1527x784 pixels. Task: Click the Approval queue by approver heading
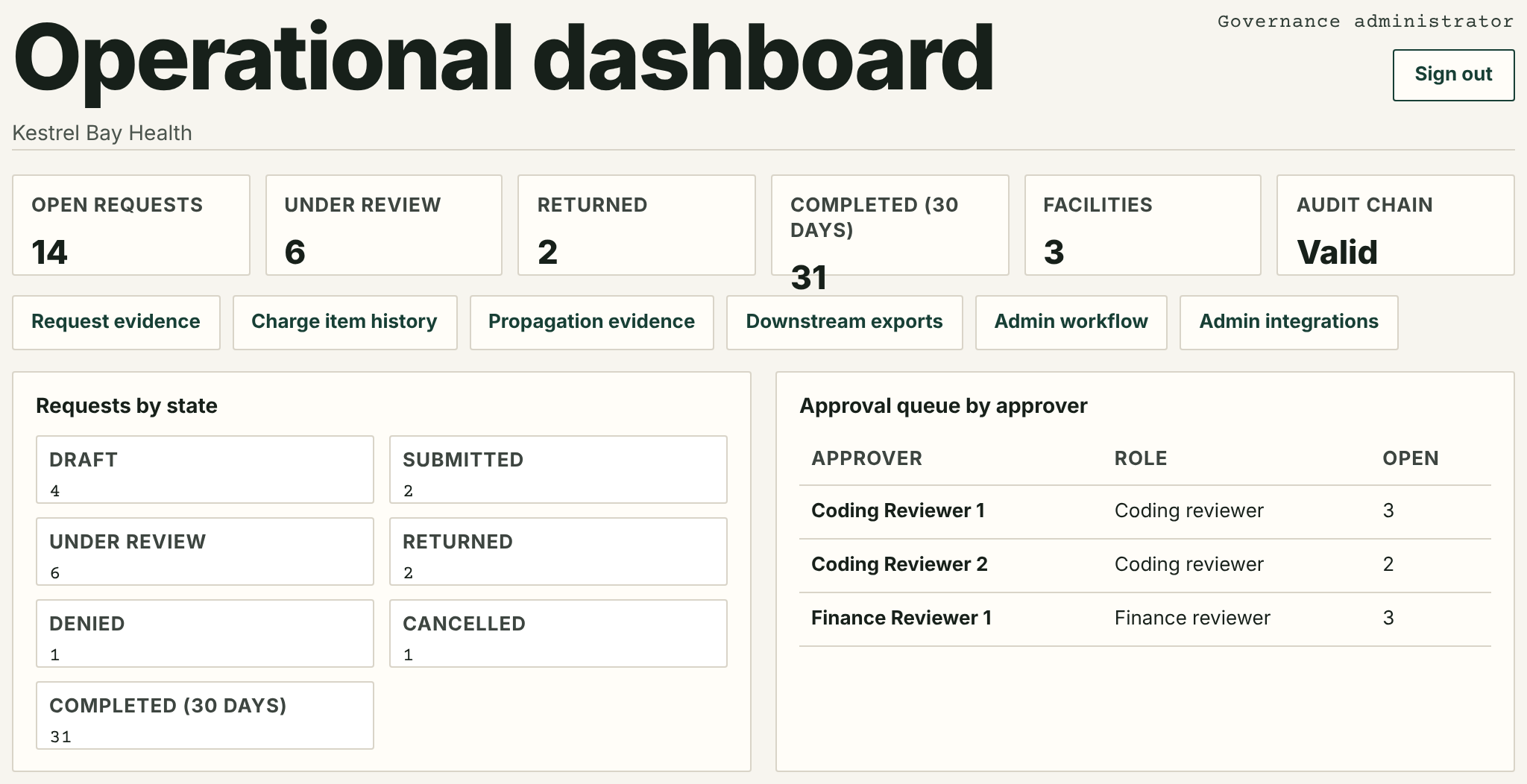point(943,405)
